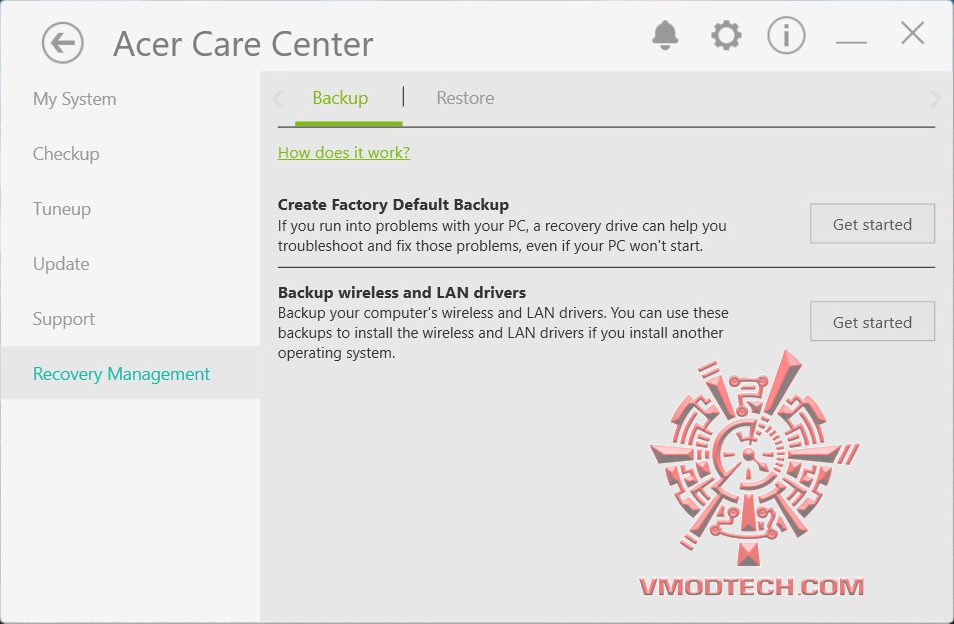Select Support in the sidebar

(x=64, y=319)
